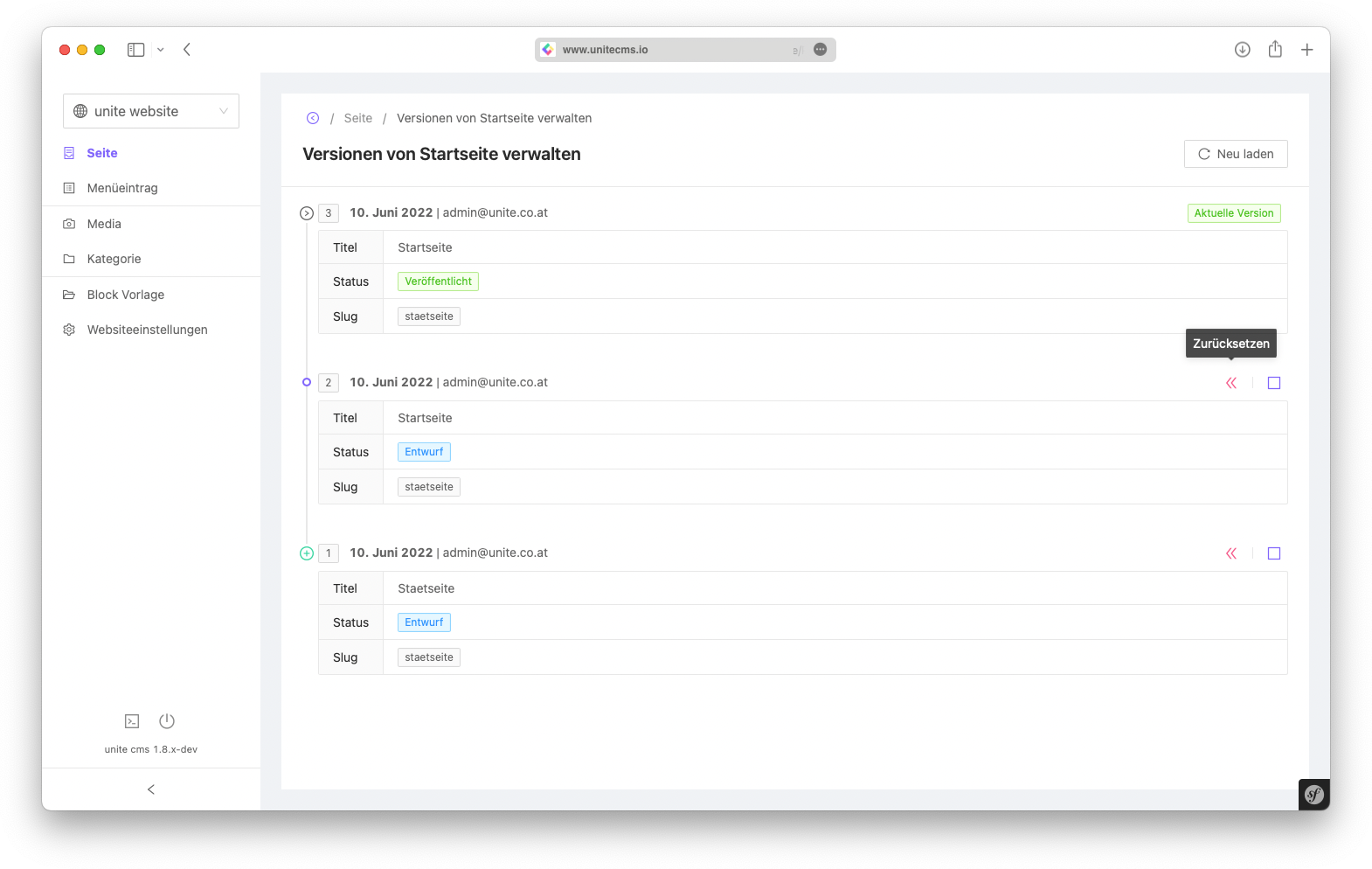Click the version number 2 badge

329,383
